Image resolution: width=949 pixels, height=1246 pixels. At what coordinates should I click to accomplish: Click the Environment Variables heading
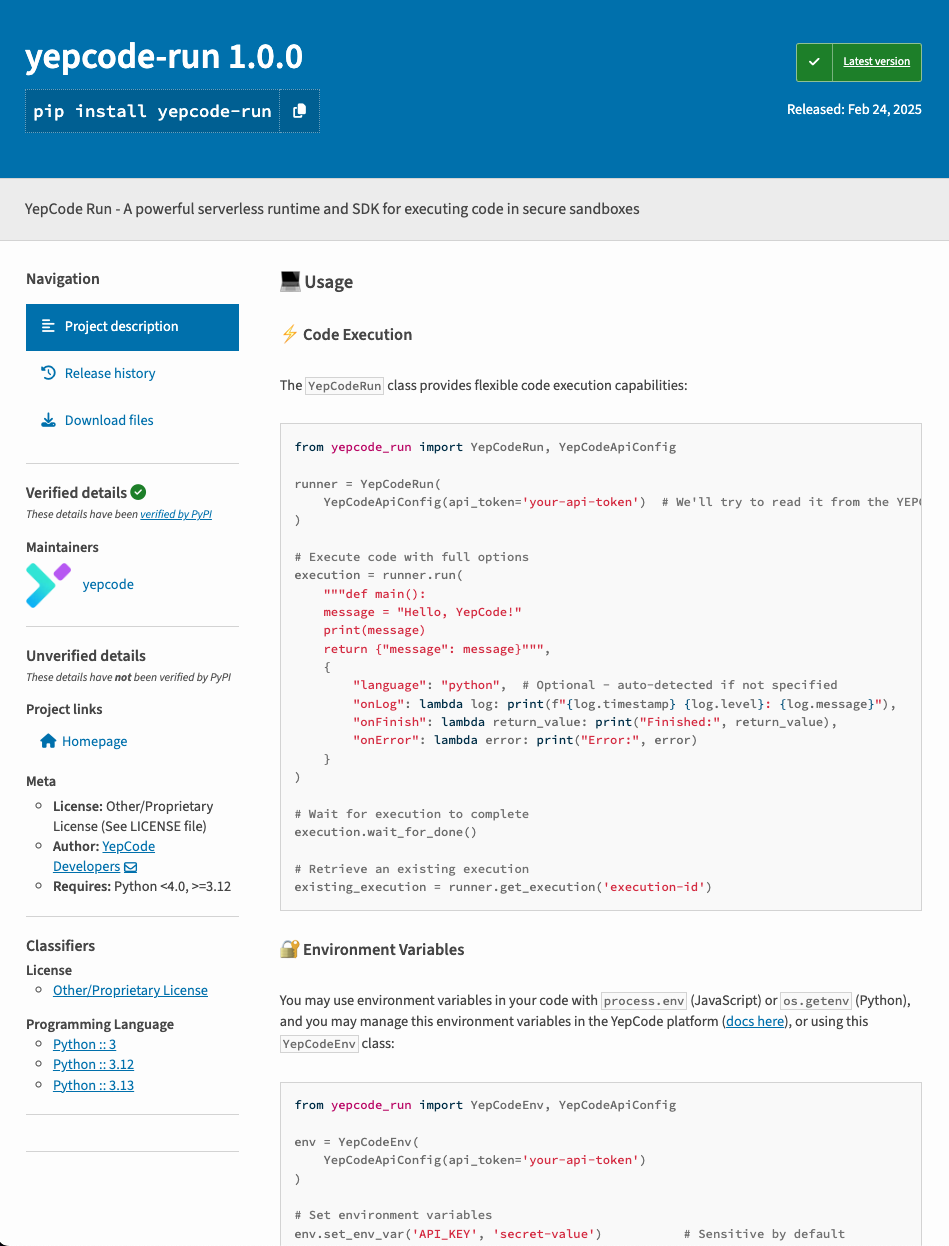[x=383, y=950]
